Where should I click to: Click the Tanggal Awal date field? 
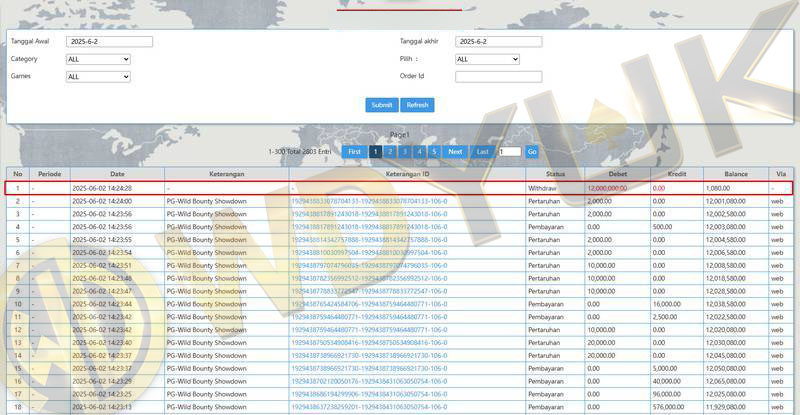pos(109,42)
